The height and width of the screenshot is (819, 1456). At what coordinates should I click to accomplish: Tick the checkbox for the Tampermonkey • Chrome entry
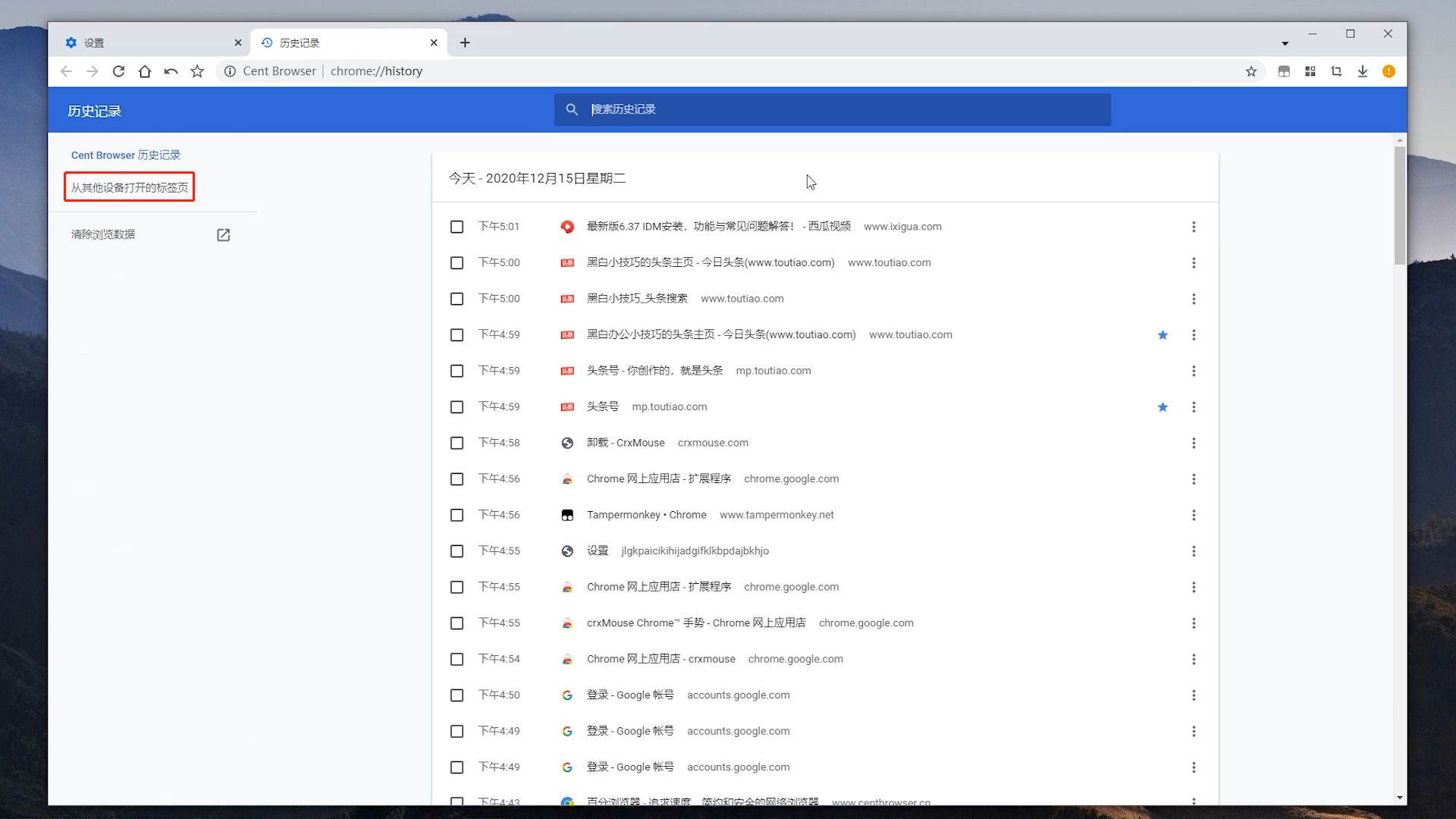click(x=457, y=515)
